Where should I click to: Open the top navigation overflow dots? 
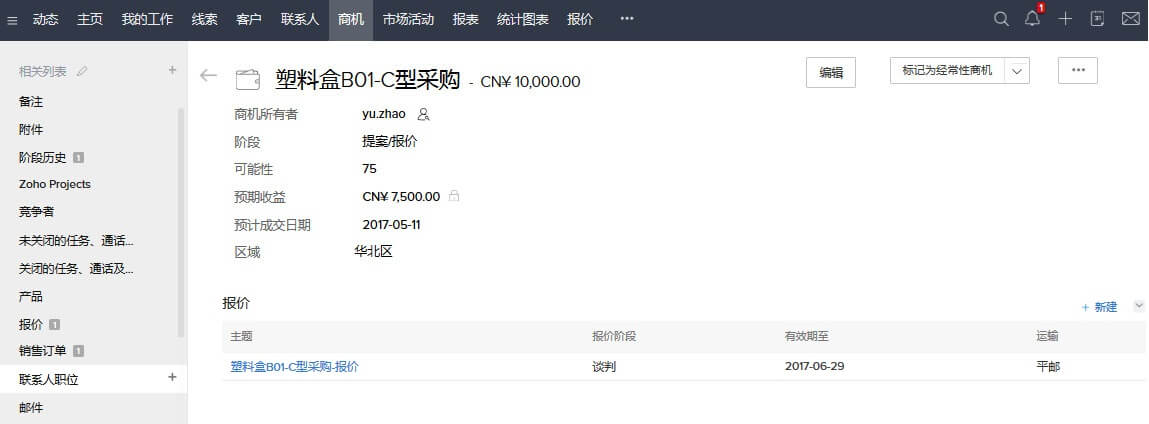[627, 20]
